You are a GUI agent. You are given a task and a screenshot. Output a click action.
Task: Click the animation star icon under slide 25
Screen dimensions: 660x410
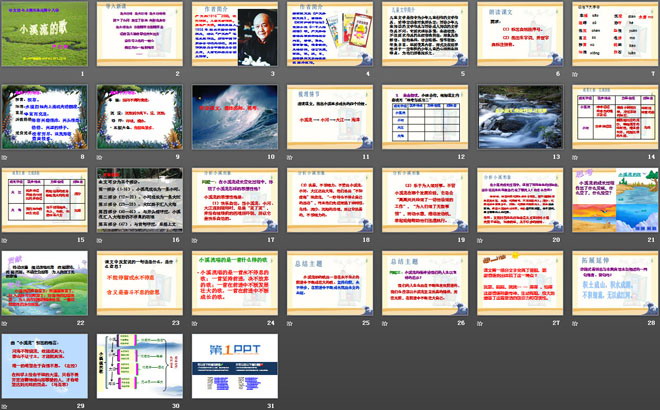(x=290, y=323)
